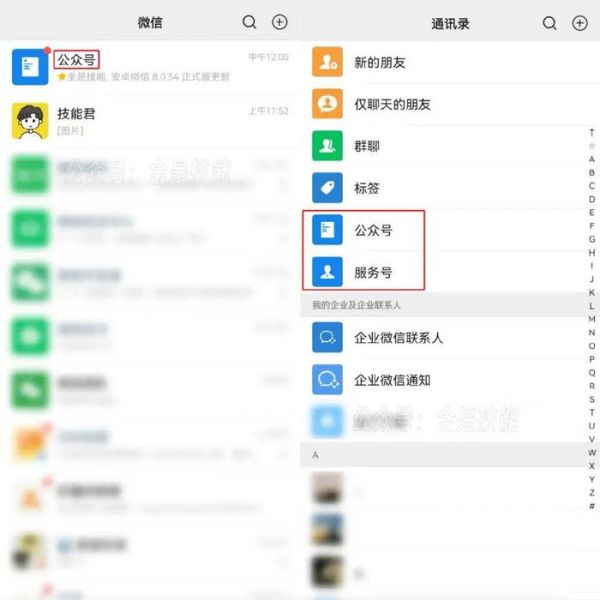Open the 新的朋友 orange icon entry

(327, 62)
